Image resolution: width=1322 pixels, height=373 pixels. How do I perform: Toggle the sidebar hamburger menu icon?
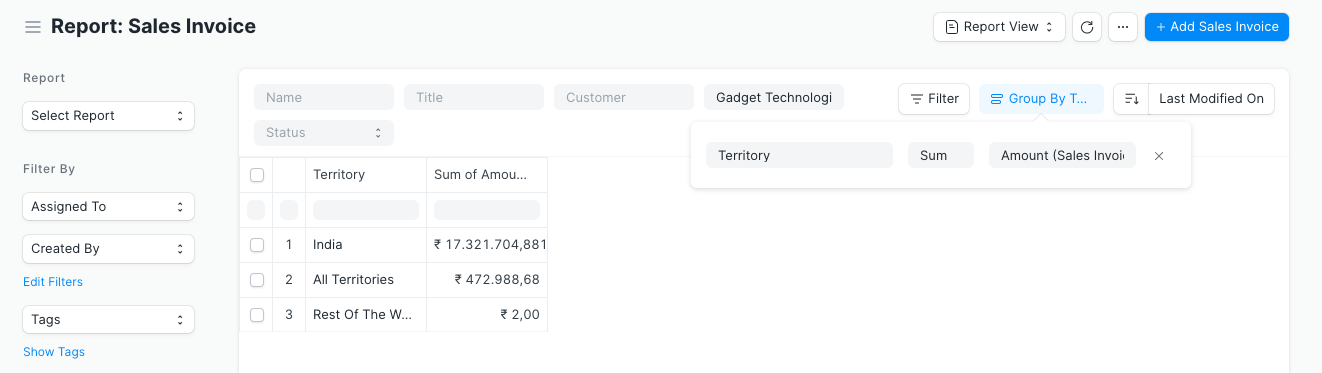click(x=33, y=27)
